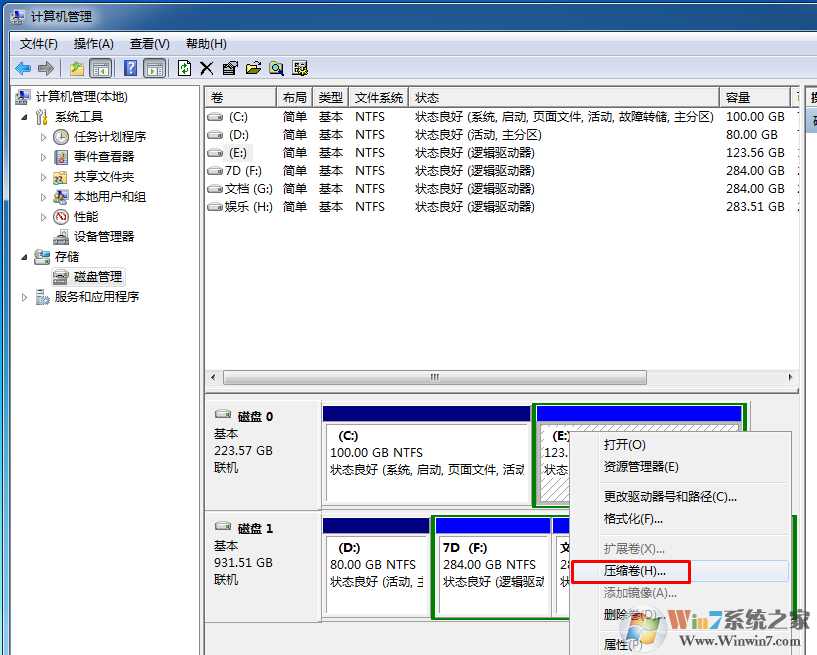Expand the 事件查看器 tree node
The height and width of the screenshot is (655, 817).
(x=43, y=157)
